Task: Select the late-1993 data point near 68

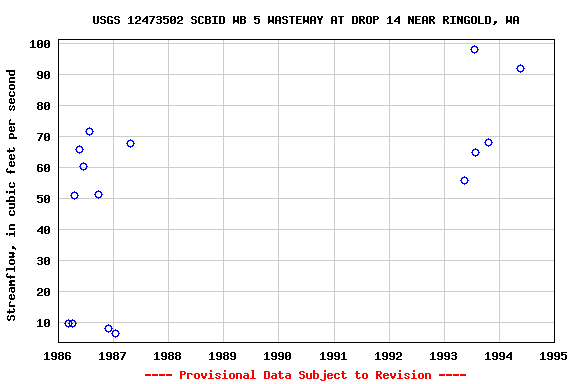Action: (488, 143)
